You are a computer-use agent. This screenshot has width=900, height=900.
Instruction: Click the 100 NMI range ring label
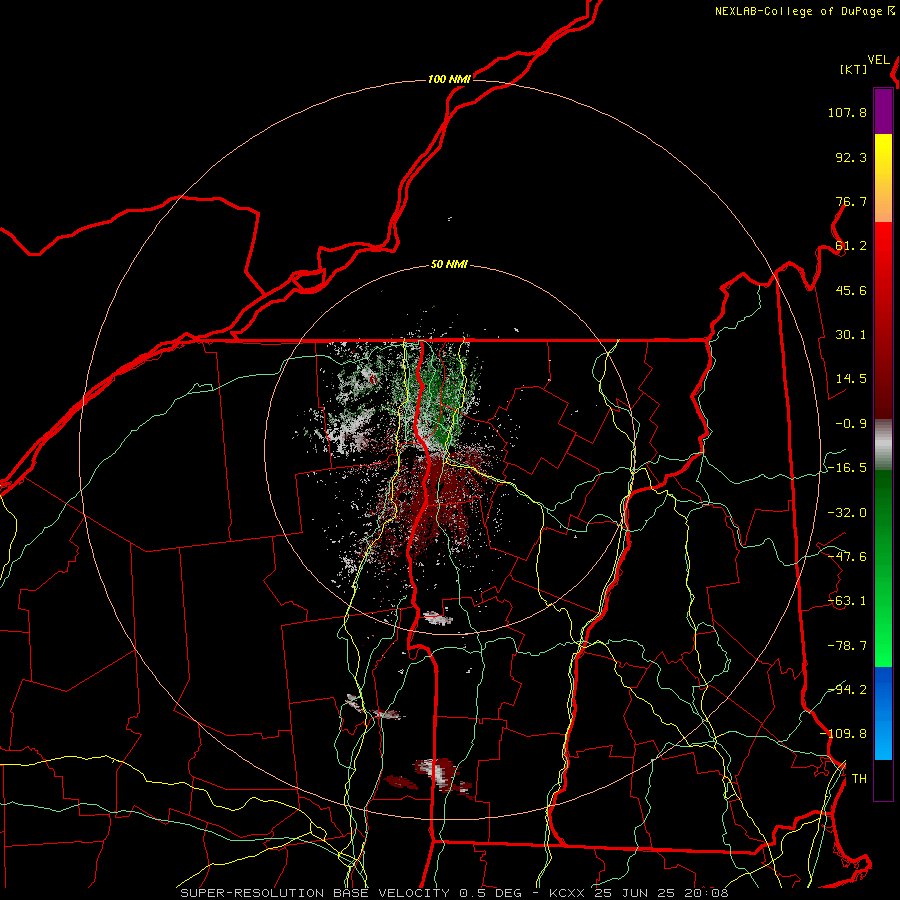[449, 79]
